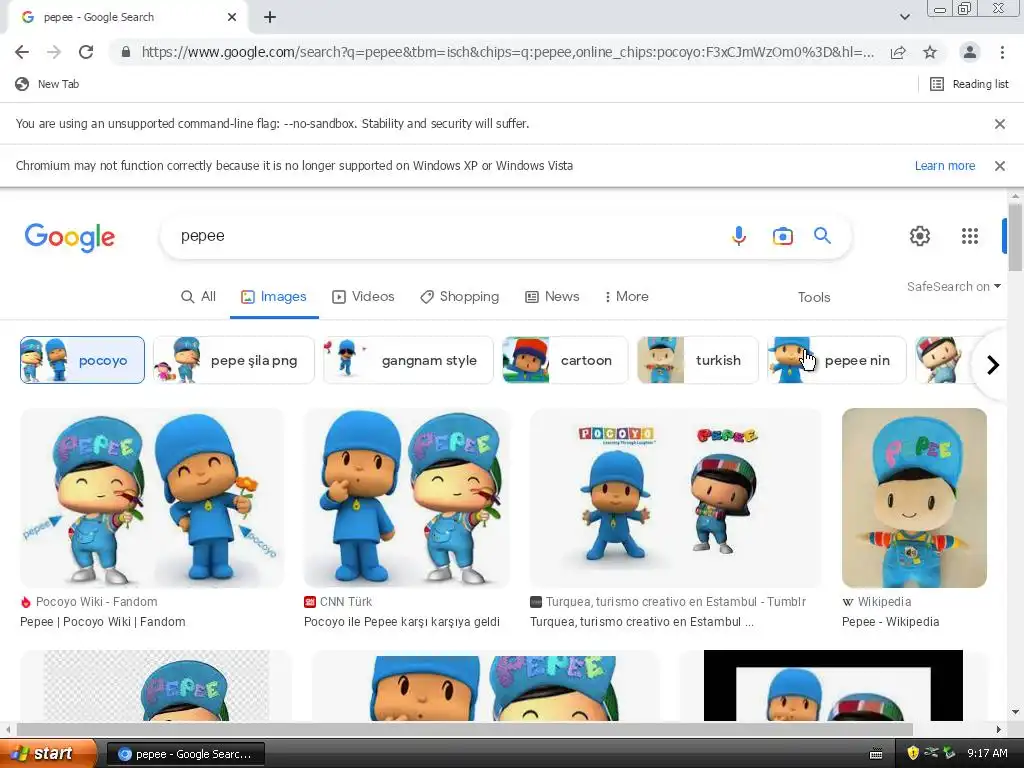Open the Windows start menu
The height and width of the screenshot is (768, 1024).
(x=47, y=754)
